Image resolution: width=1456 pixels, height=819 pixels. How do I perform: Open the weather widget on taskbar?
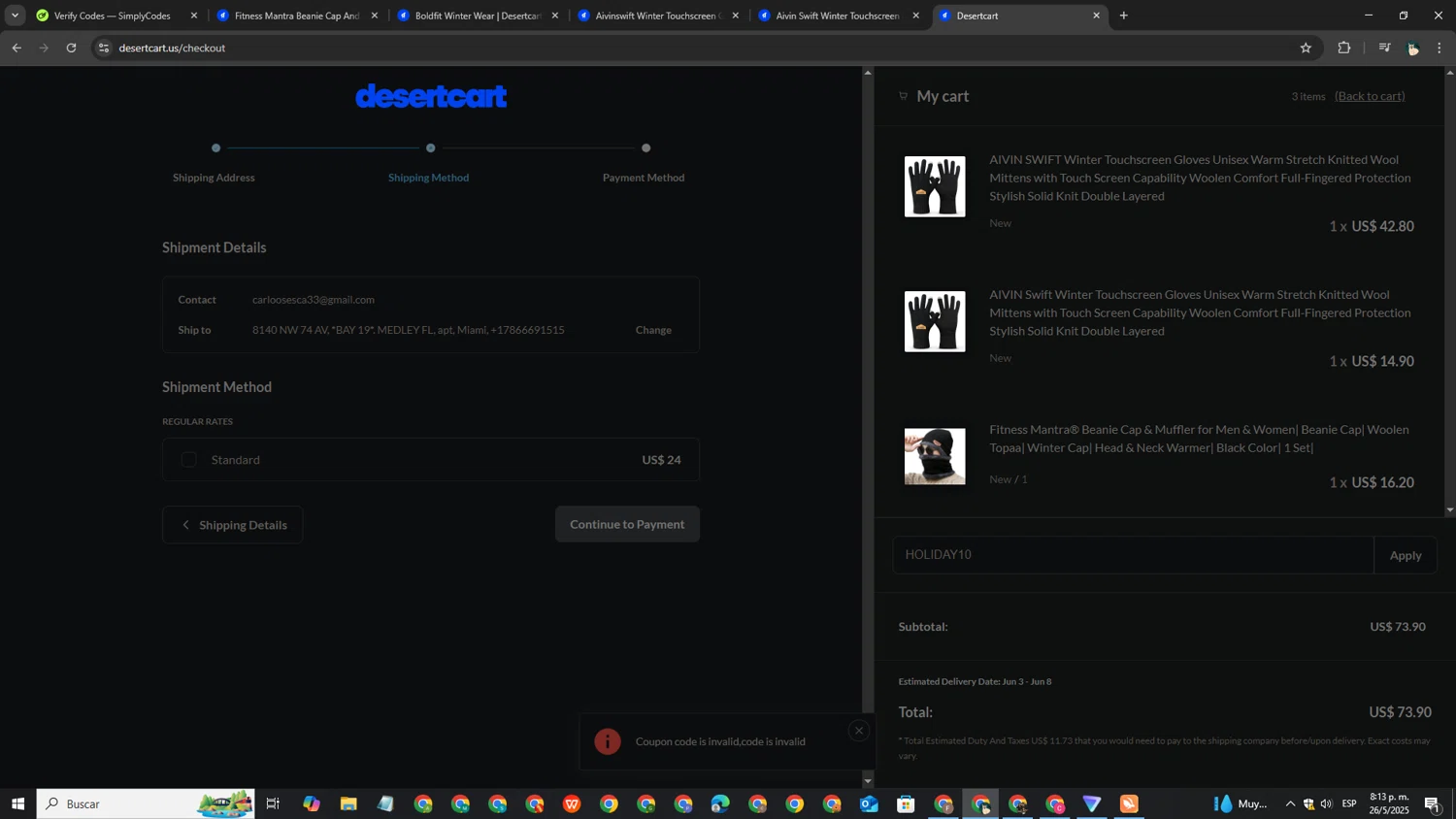[1241, 803]
